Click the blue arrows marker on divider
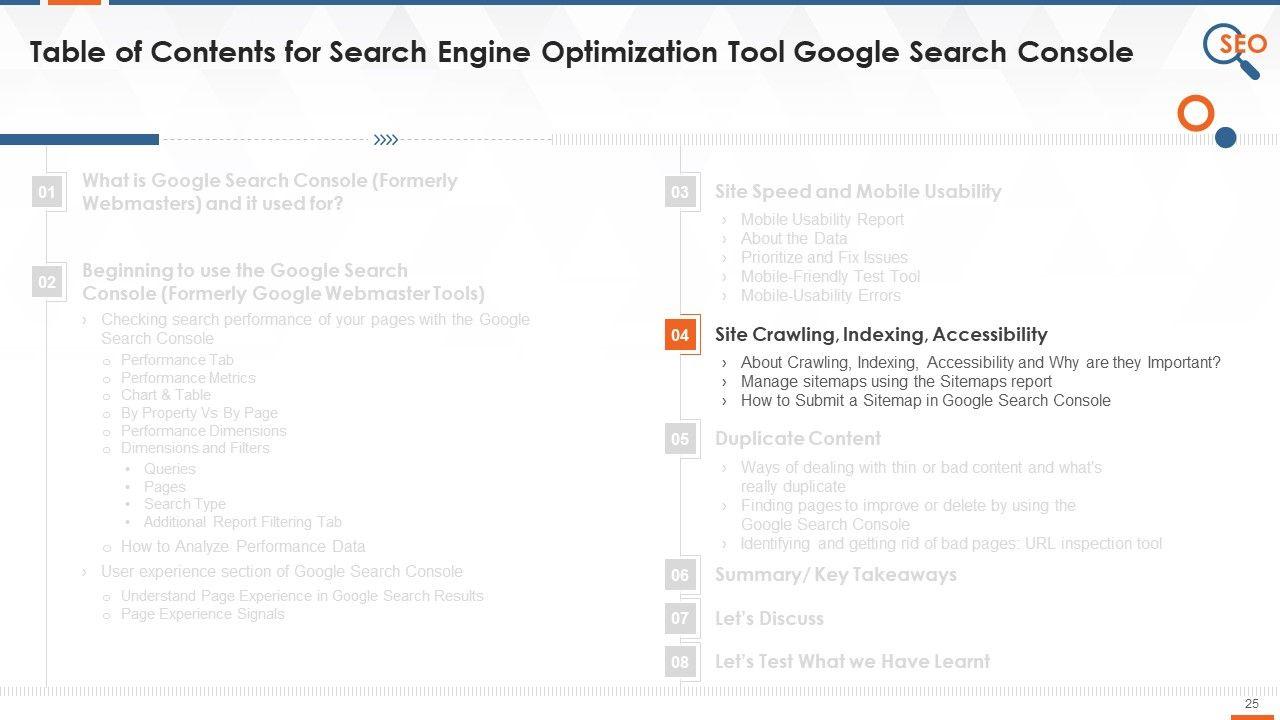Screen dimensions: 1280x720 coord(385,140)
